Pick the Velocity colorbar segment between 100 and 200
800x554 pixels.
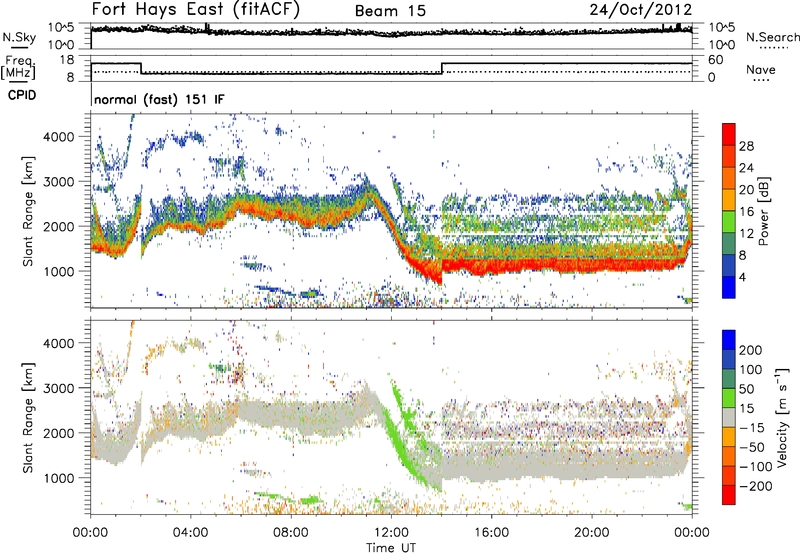coord(729,360)
